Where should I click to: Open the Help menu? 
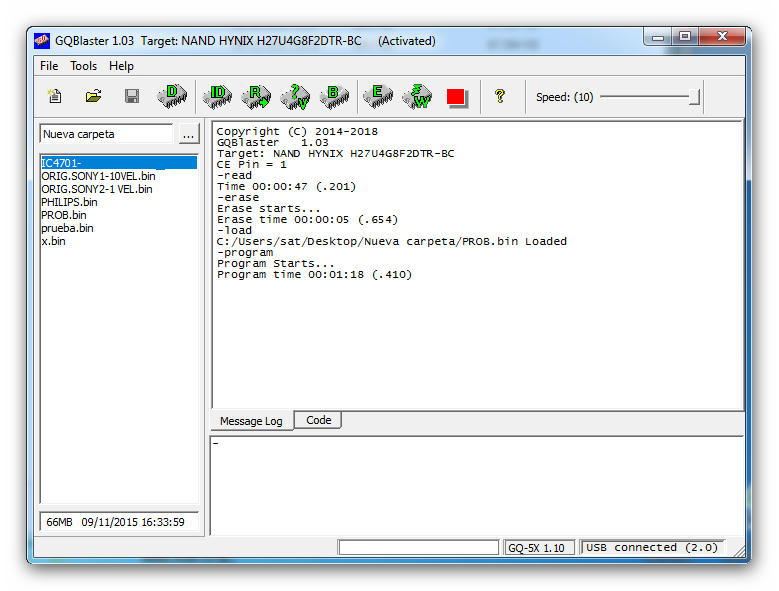point(121,66)
